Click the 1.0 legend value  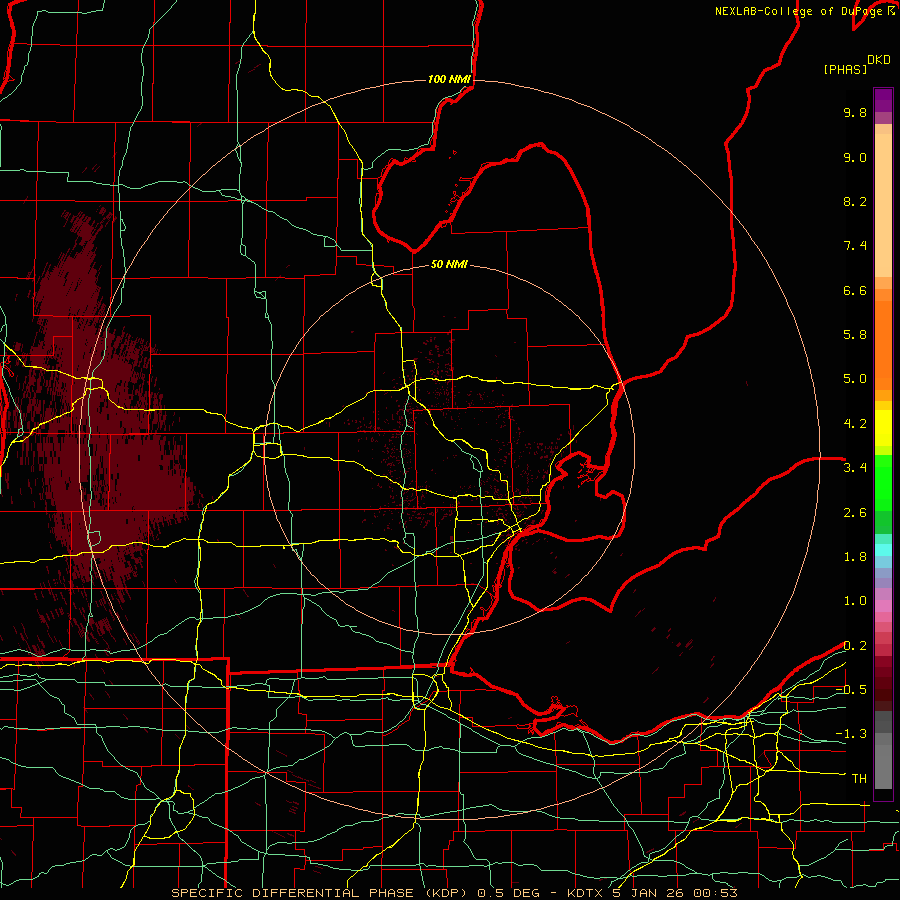tap(855, 601)
